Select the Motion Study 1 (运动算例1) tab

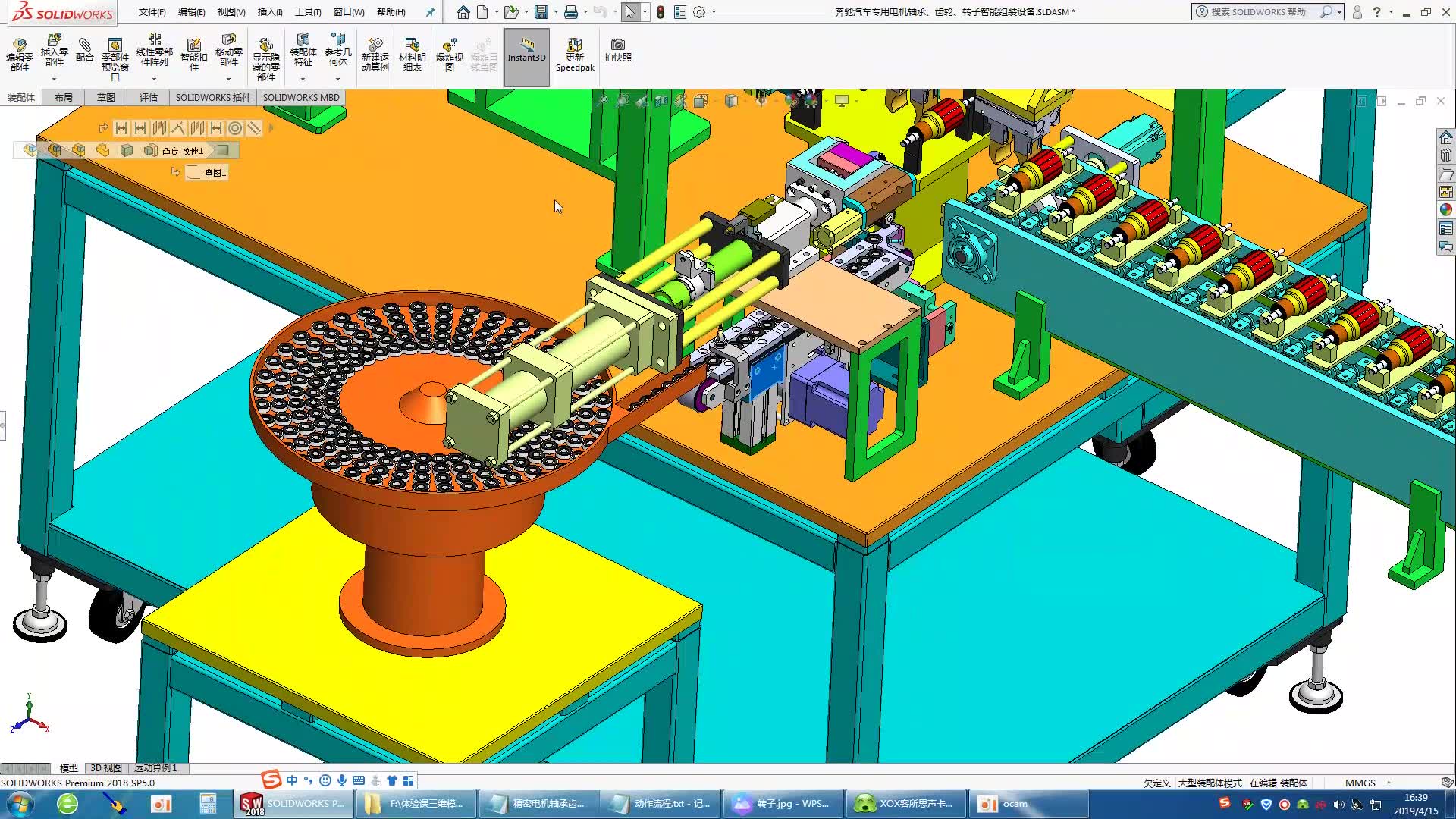tap(155, 767)
